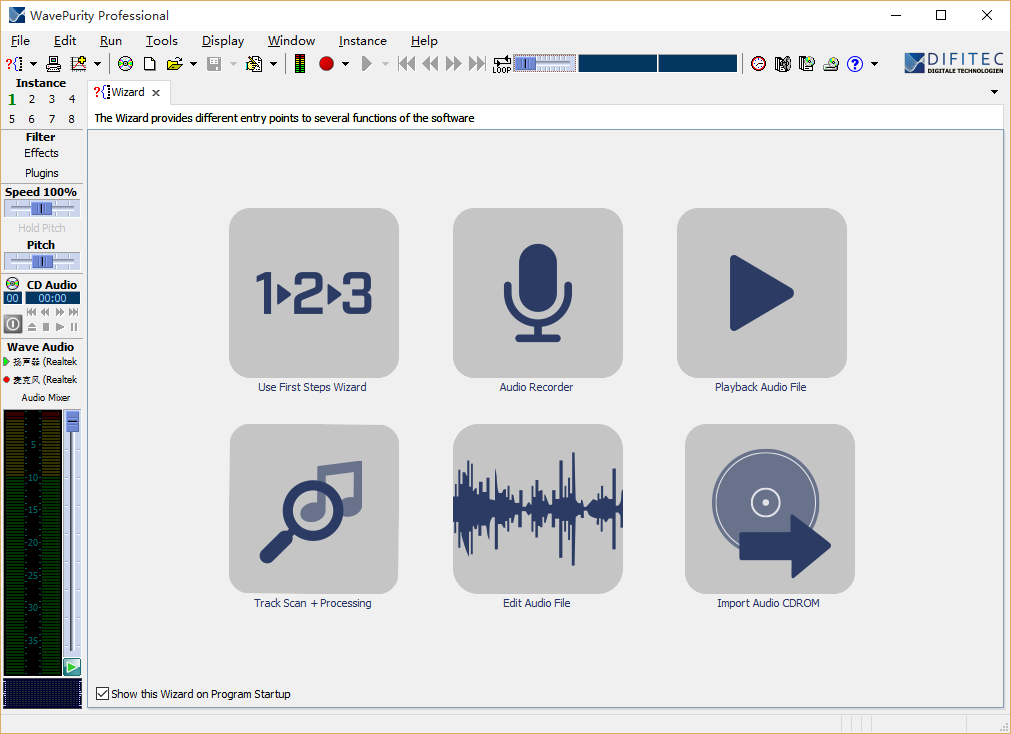Click the Speed slider in left panel

click(x=41, y=208)
